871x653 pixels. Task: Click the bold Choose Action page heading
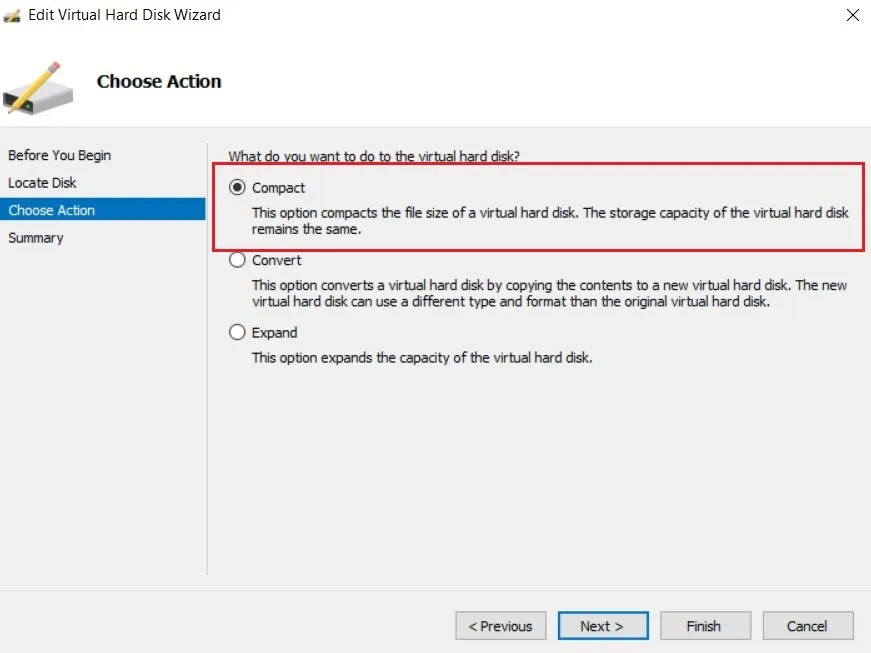(x=159, y=82)
